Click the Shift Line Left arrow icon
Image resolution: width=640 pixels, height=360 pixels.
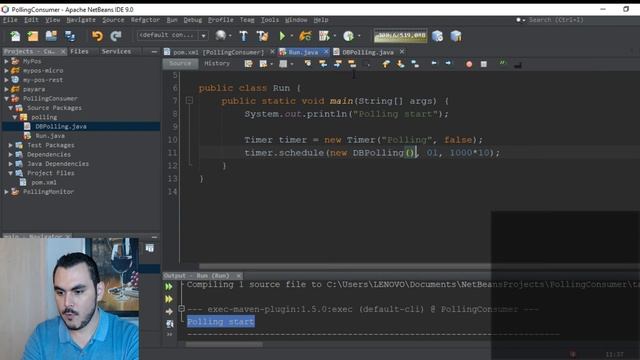[434, 63]
